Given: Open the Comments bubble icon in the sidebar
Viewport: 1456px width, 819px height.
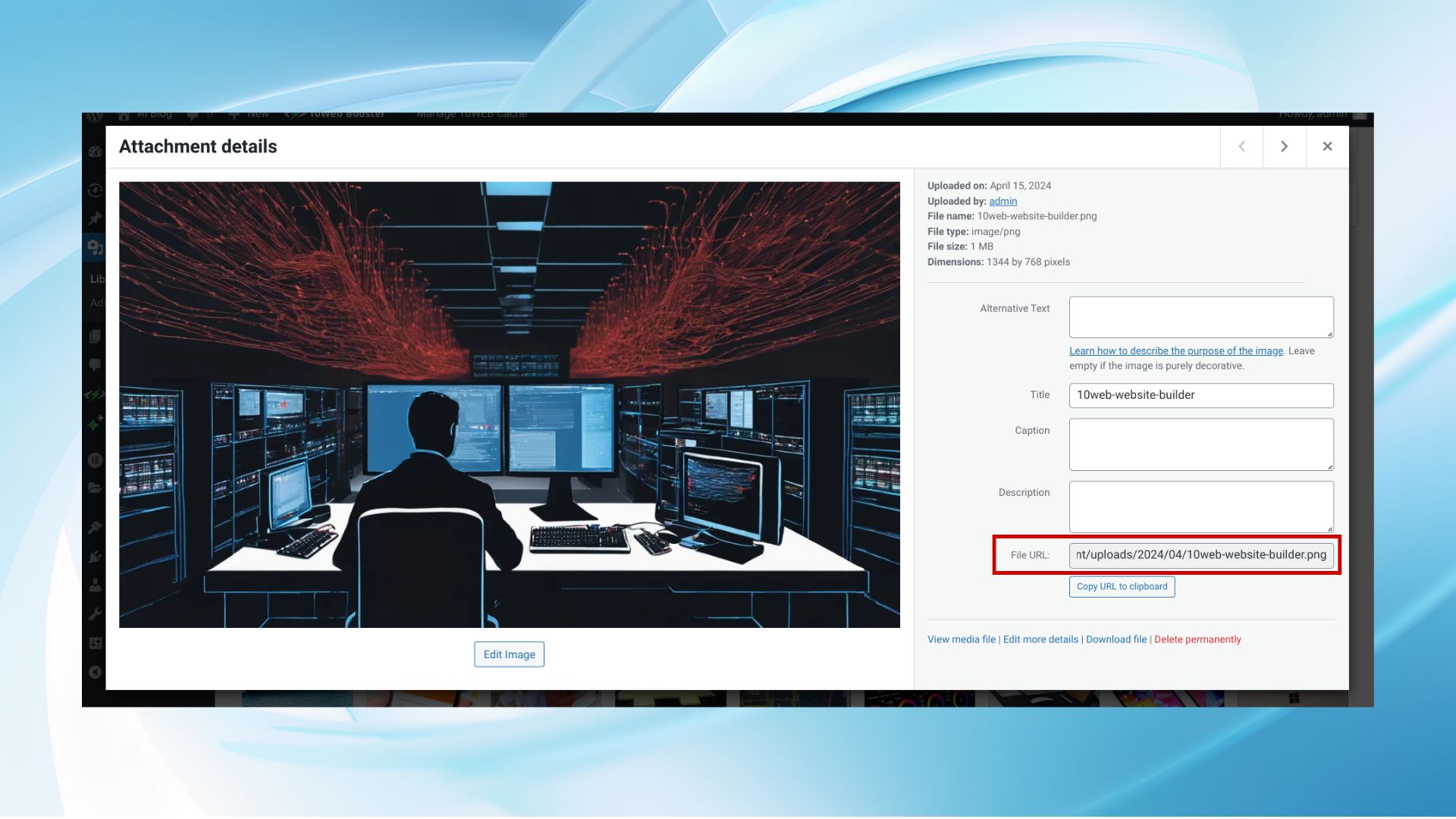Looking at the screenshot, I should [95, 365].
